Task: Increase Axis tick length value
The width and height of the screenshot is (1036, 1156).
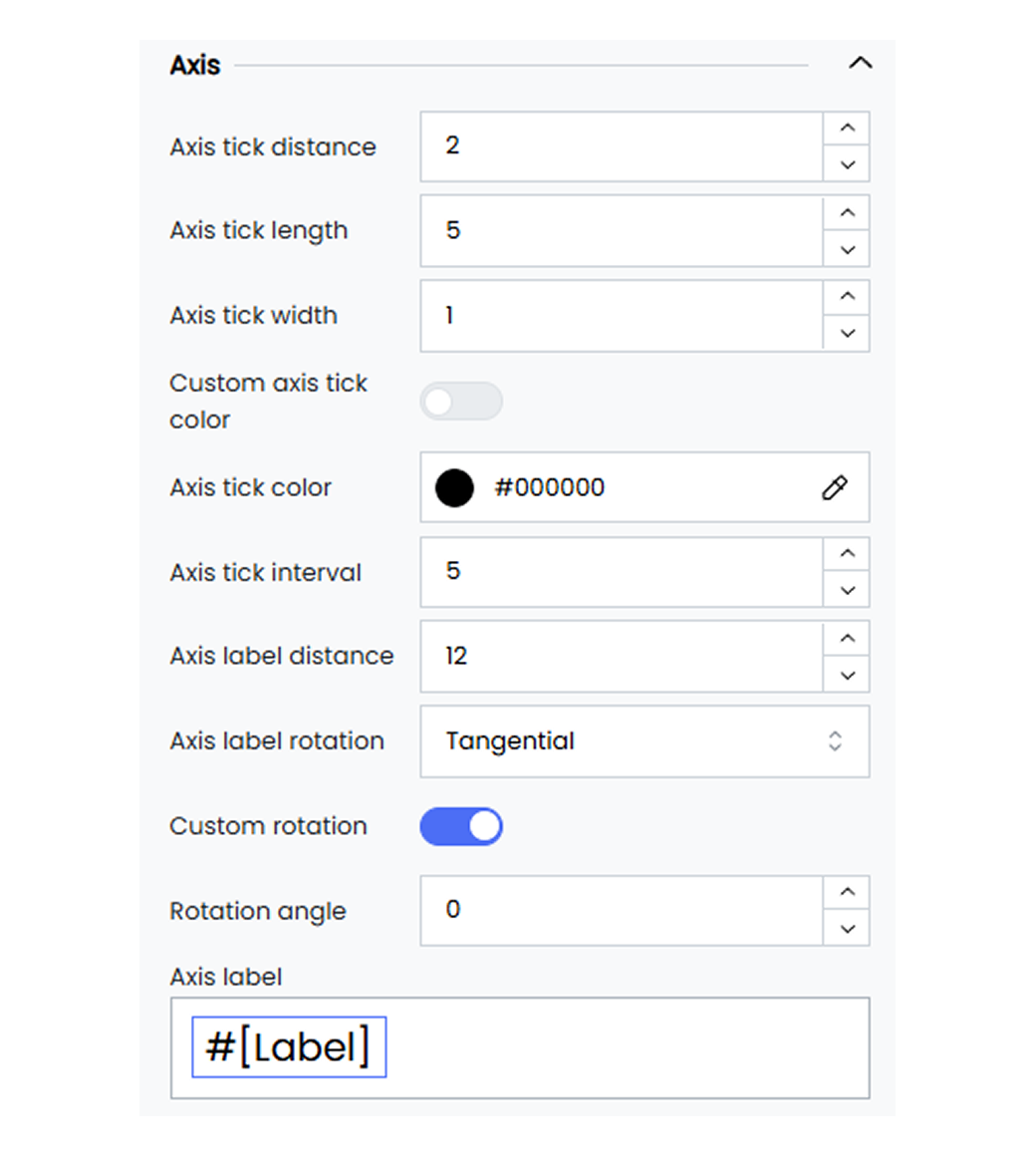Action: pos(848,213)
